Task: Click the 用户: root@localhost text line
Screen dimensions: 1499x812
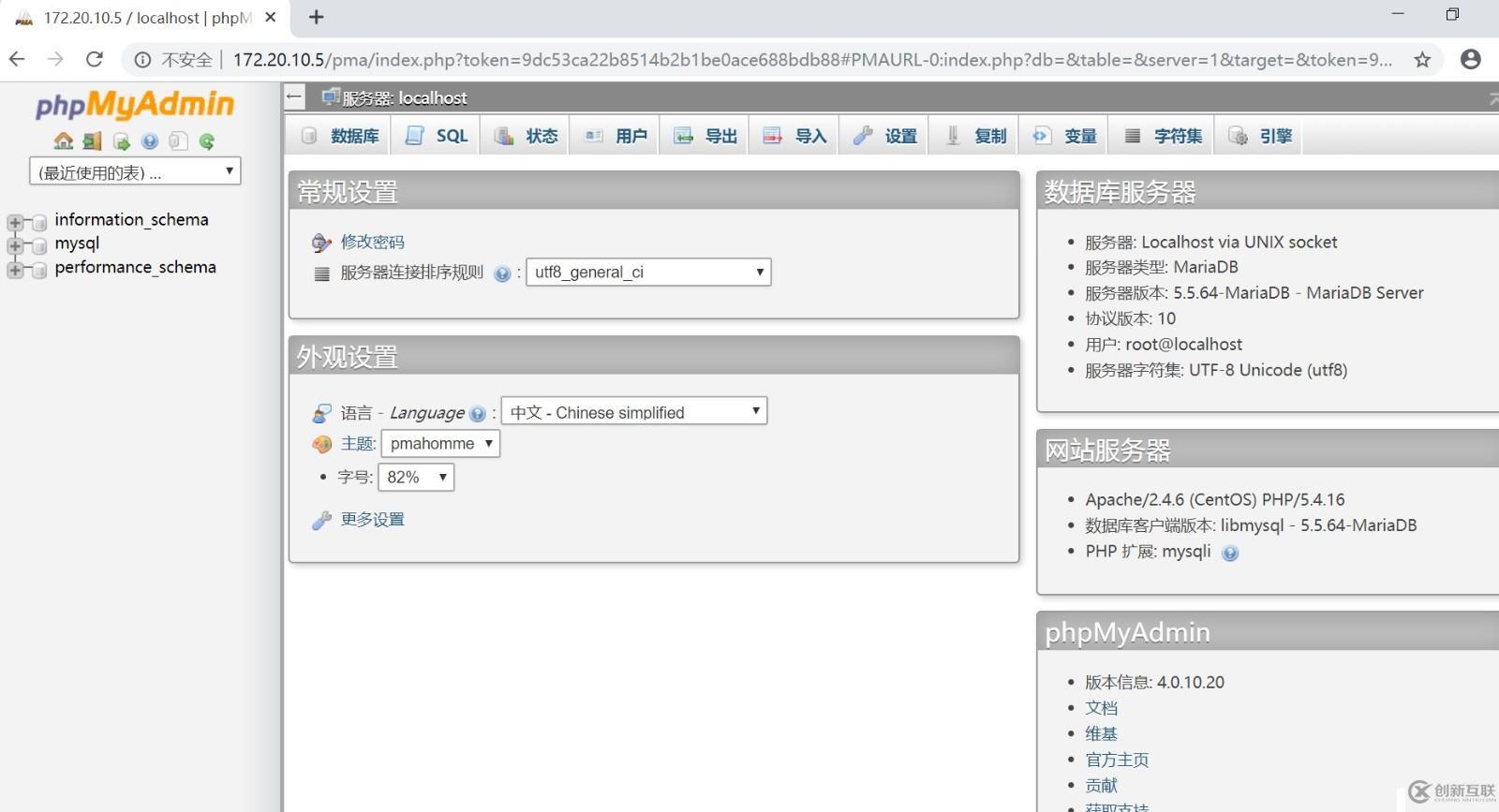Action: 1164,345
